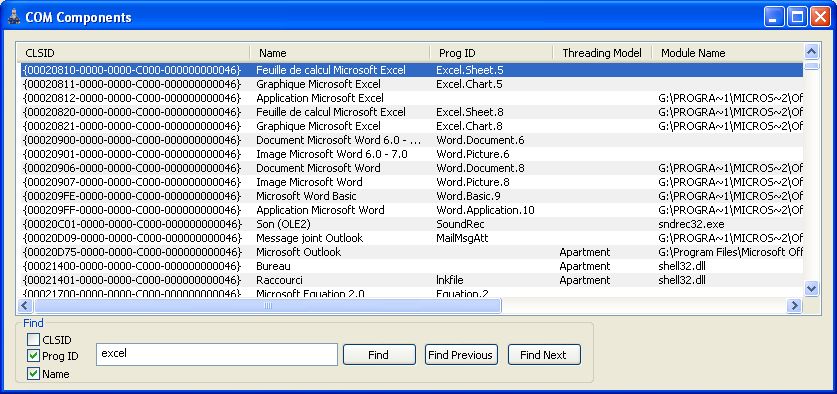Click the vertical scrollbar thumb
The image size is (837, 394).
pyautogui.click(x=811, y=66)
